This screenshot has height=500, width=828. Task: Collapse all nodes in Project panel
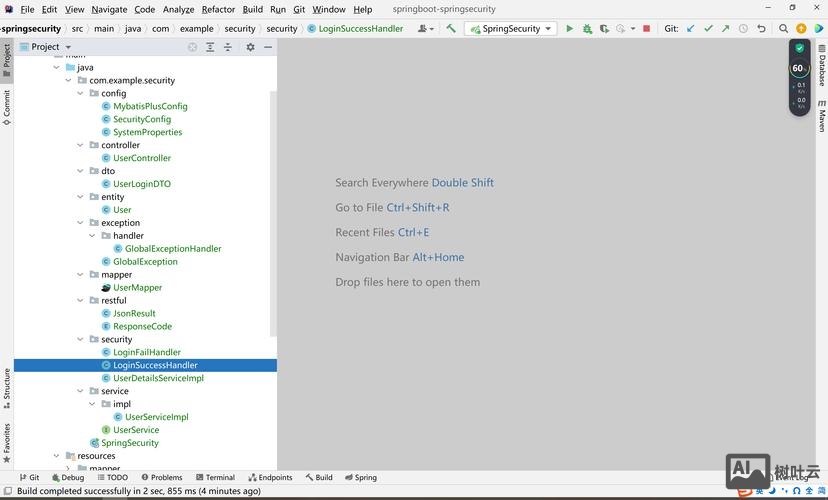[x=228, y=47]
